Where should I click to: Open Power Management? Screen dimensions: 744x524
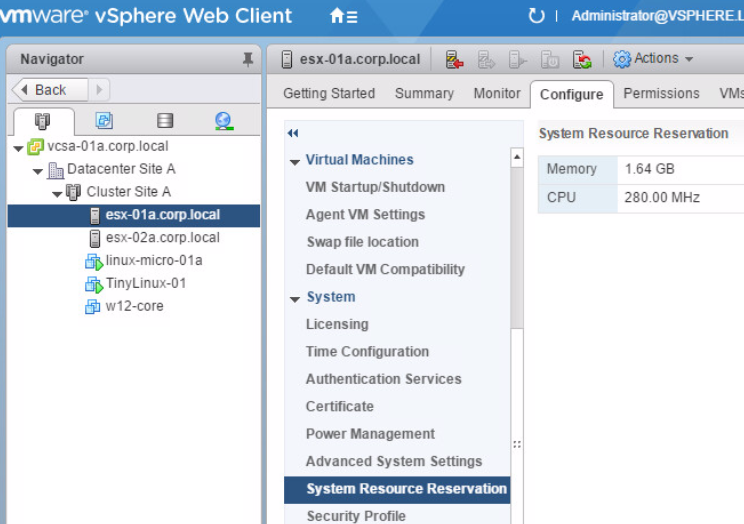(370, 434)
